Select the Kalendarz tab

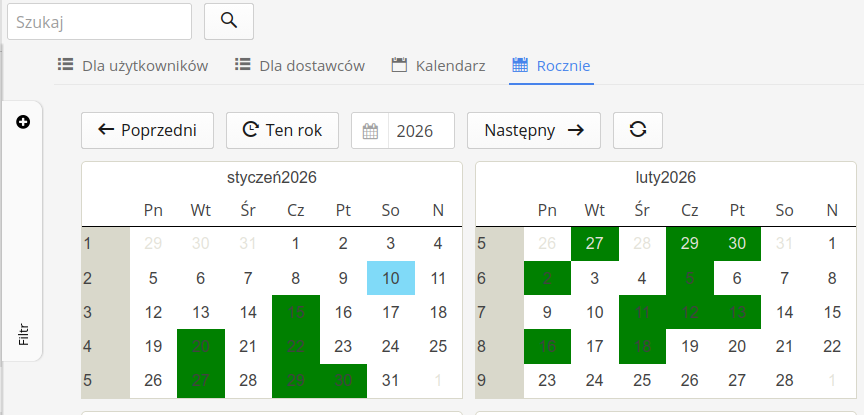[438, 66]
